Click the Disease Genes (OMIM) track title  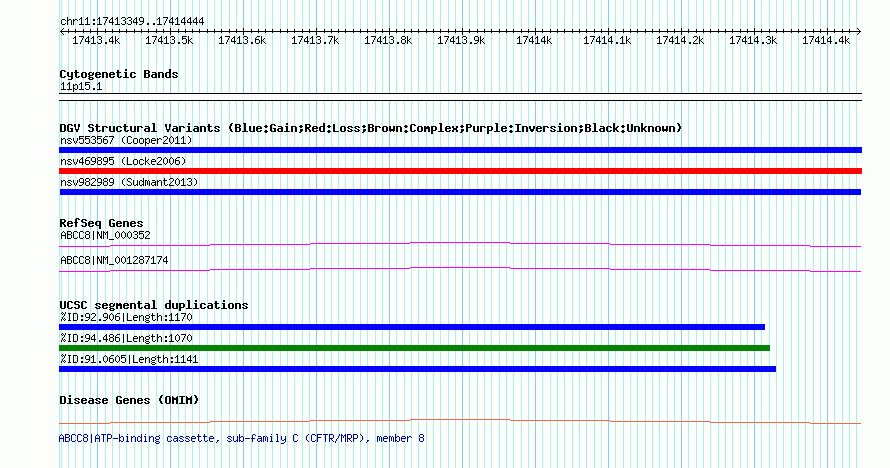[x=129, y=400]
